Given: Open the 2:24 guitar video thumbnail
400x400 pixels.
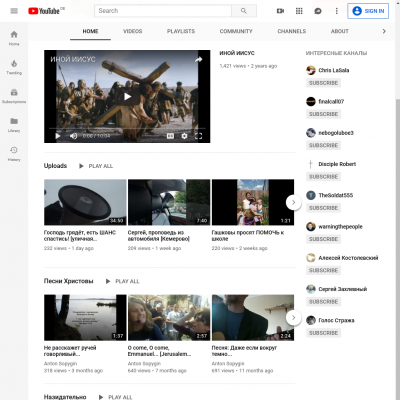Looking at the screenshot, I should pyautogui.click(x=253, y=318).
